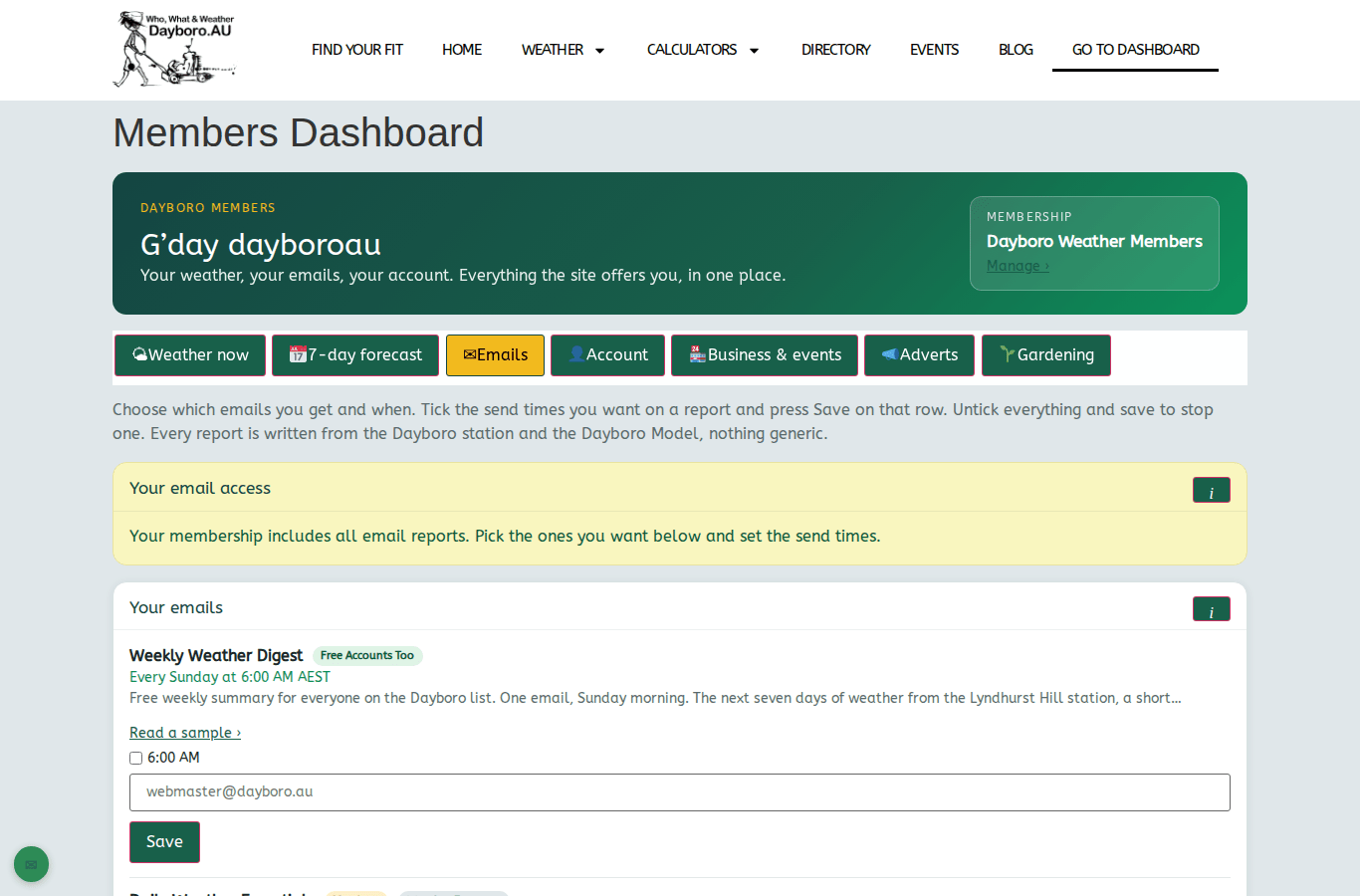Click the Free Accounts Too badge

(367, 656)
